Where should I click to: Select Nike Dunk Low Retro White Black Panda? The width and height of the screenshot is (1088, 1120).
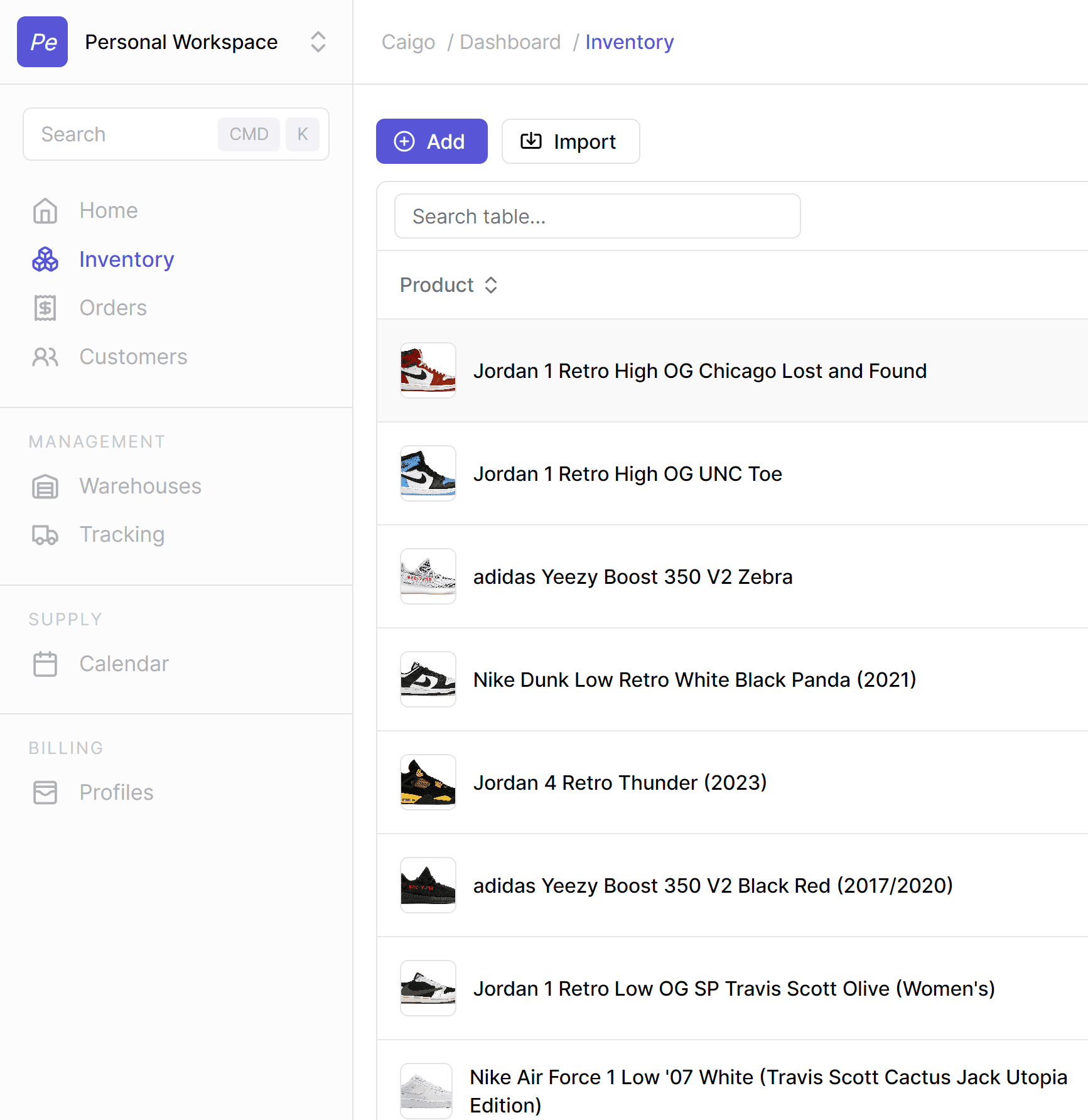point(695,680)
